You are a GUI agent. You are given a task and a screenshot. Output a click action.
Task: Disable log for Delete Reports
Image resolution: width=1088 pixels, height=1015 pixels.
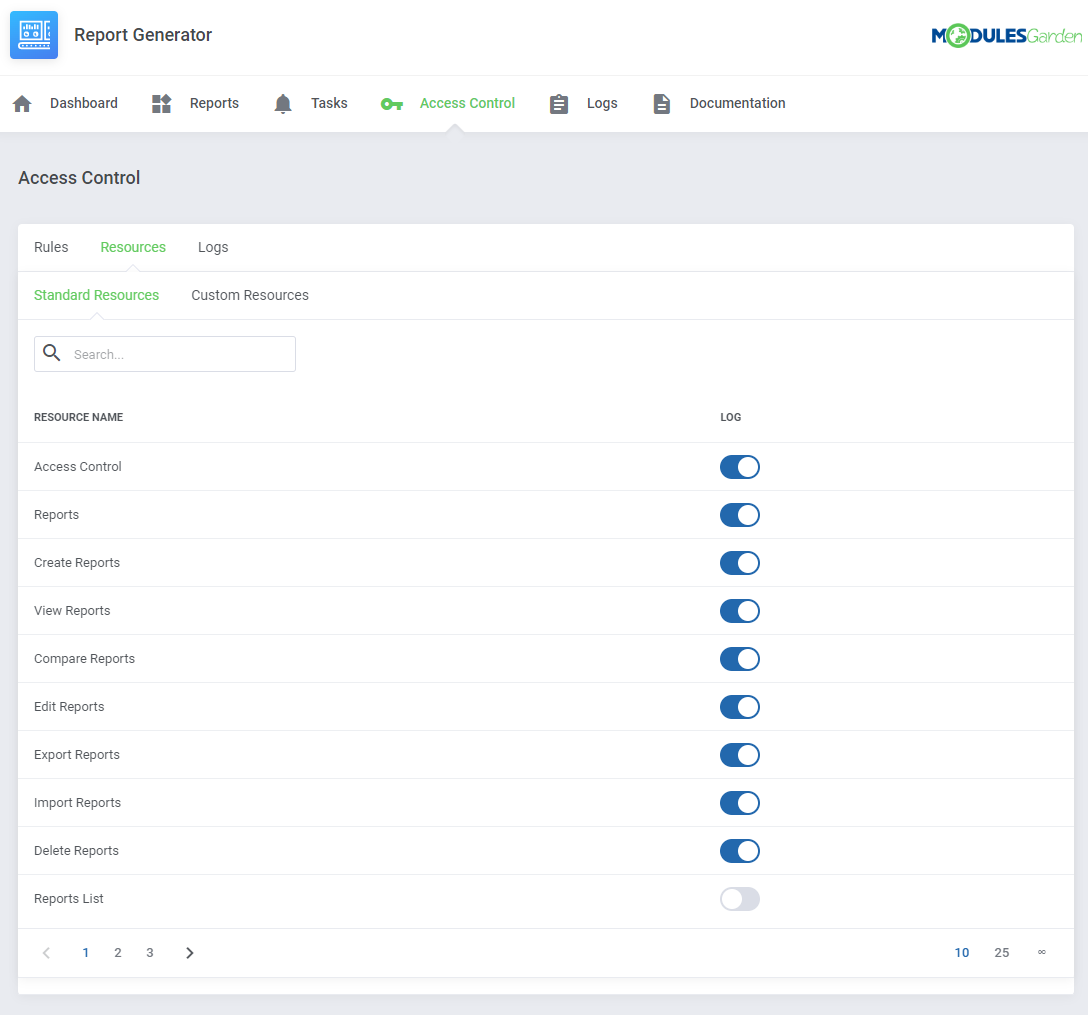(740, 851)
